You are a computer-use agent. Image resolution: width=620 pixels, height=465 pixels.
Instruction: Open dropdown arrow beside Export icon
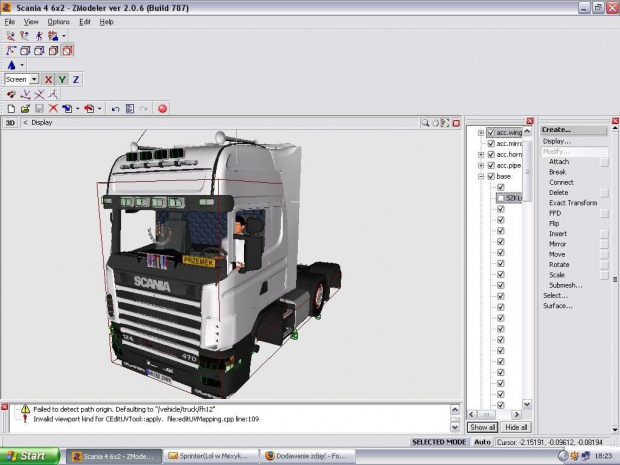click(100, 109)
